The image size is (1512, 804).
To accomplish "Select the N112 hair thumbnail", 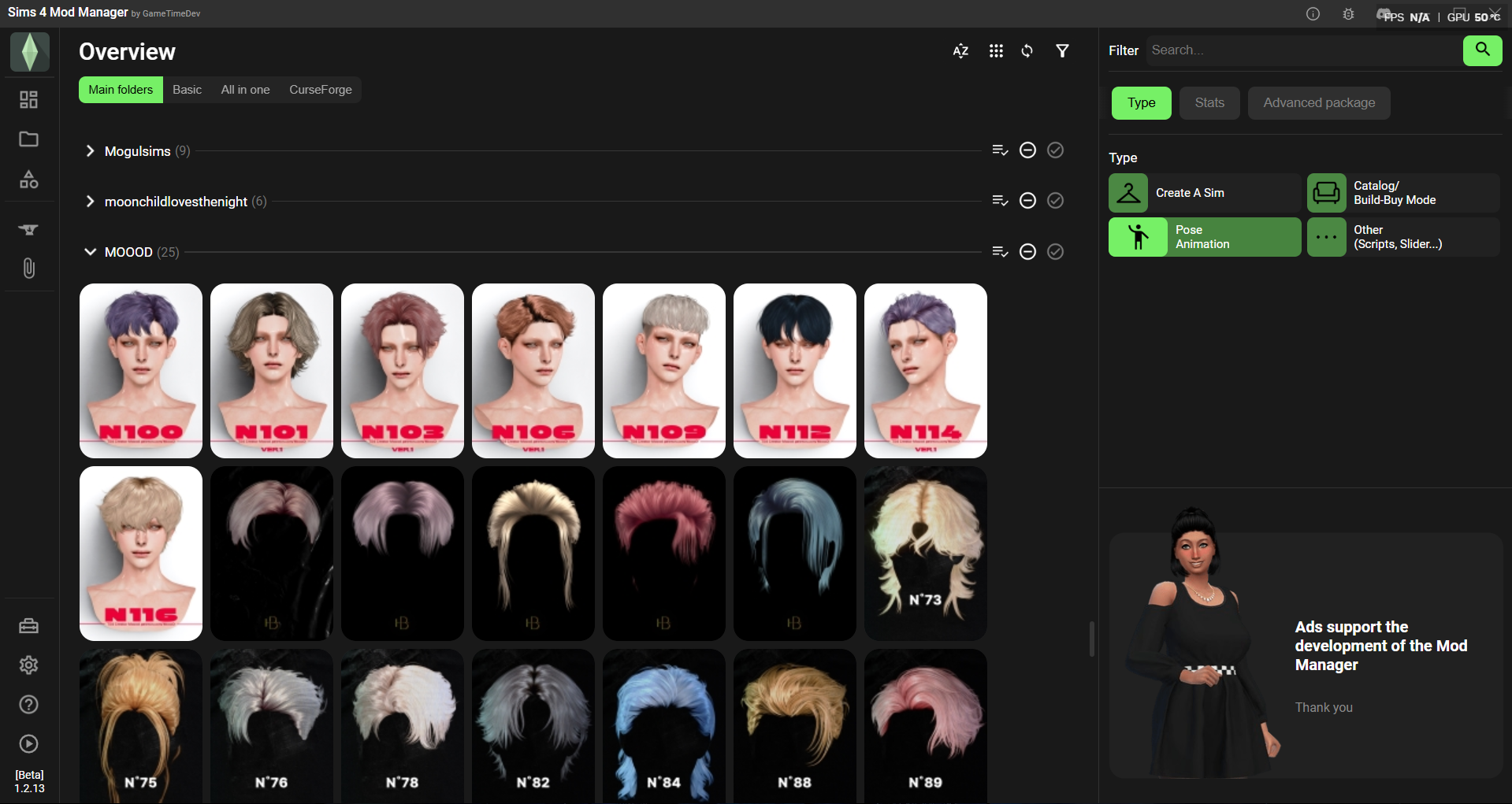I will [795, 371].
